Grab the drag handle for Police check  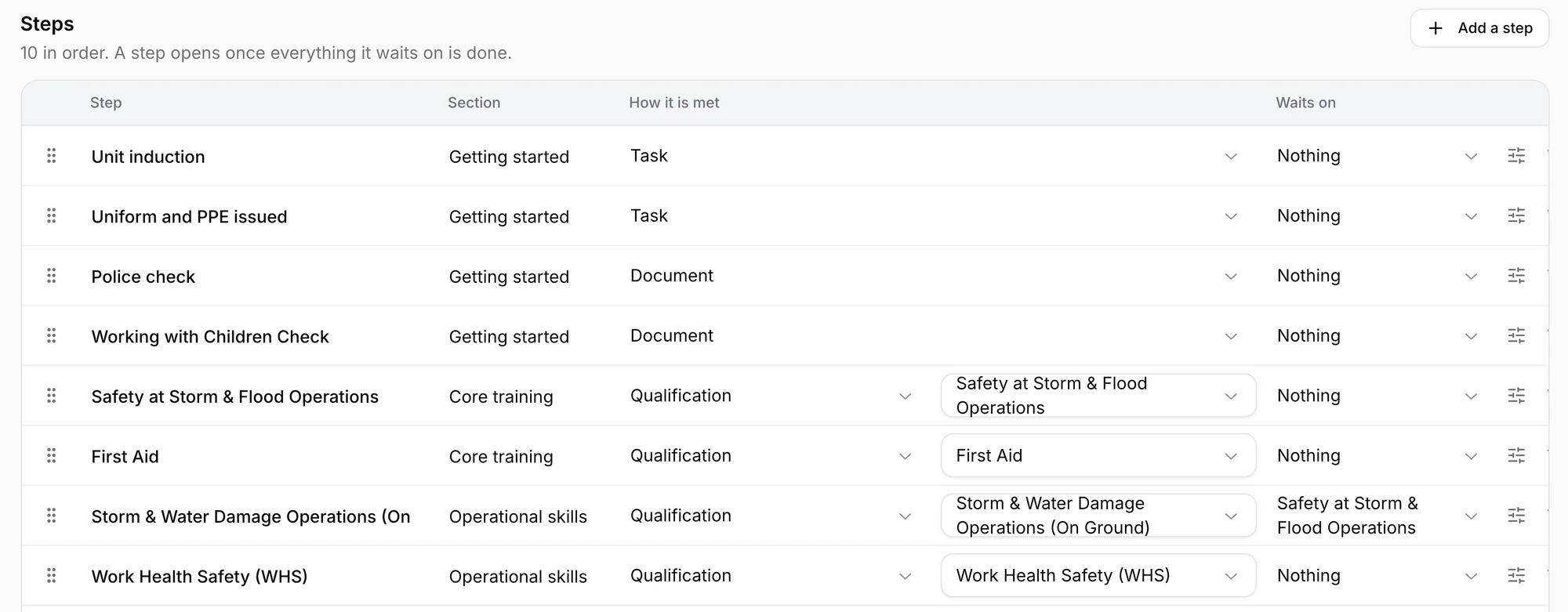coord(52,276)
